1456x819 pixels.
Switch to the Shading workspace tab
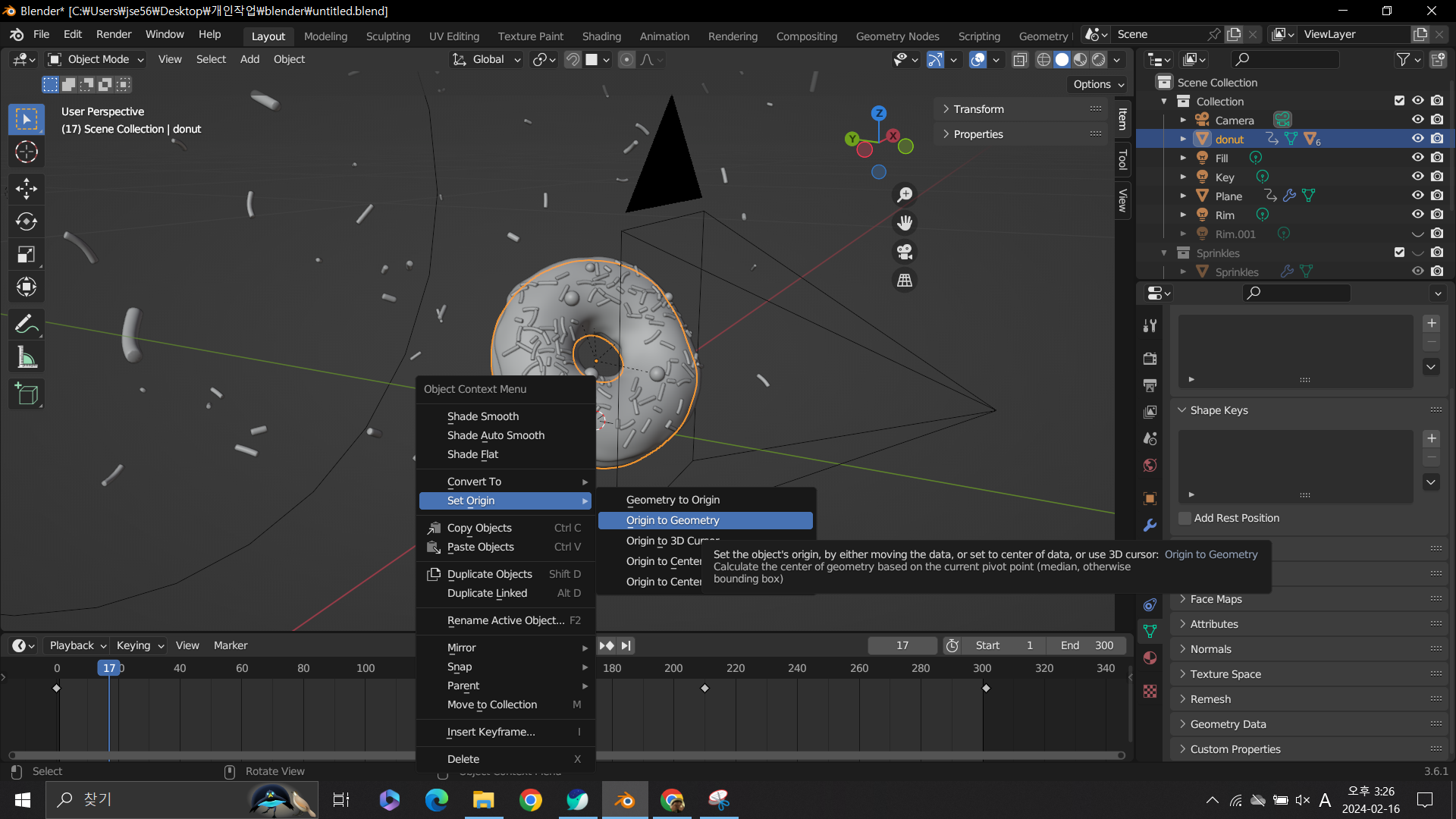click(x=601, y=36)
